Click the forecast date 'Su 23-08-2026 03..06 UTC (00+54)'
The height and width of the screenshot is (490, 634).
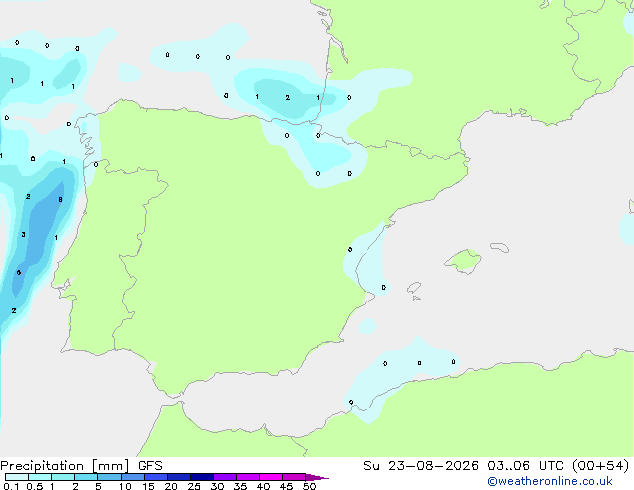click(496, 466)
